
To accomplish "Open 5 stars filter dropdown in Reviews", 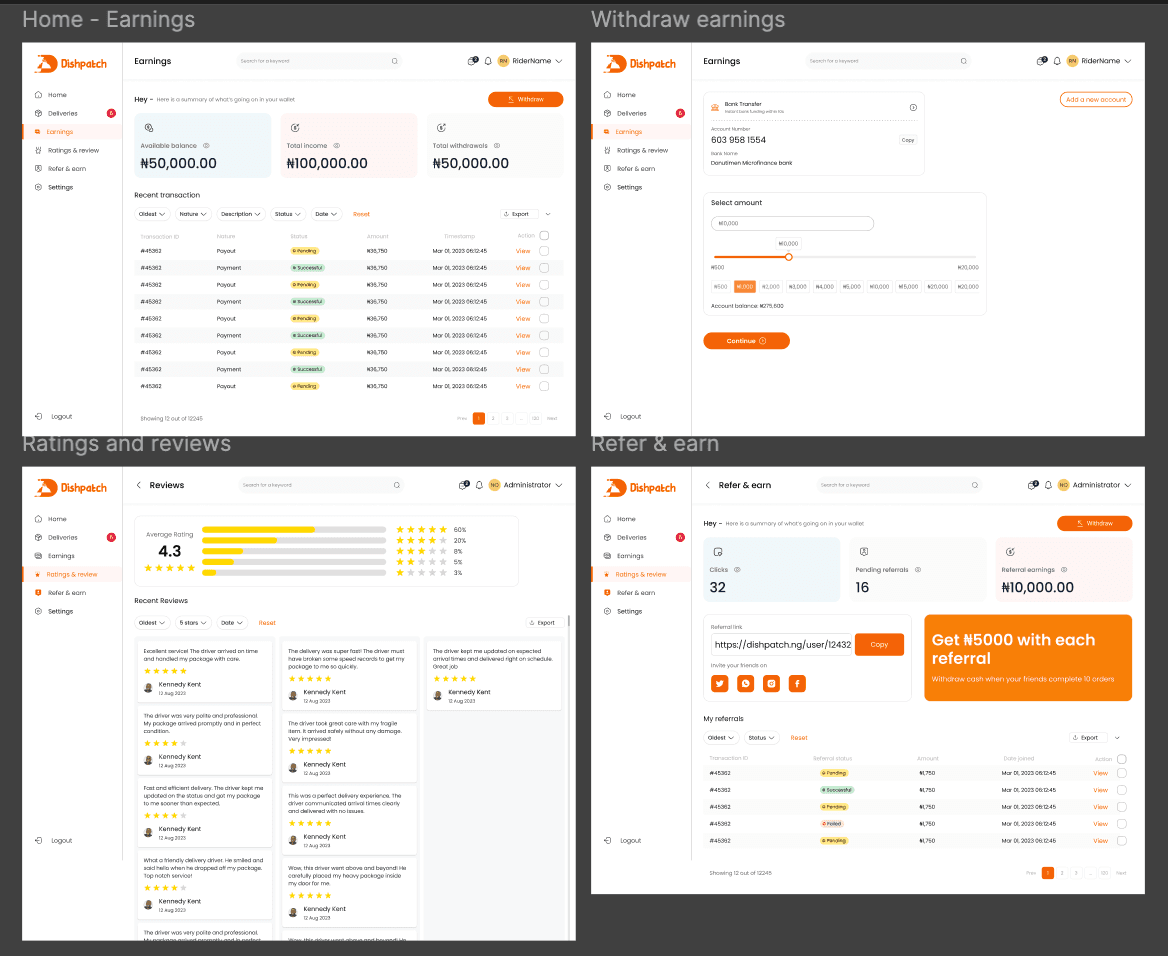I will click(194, 623).
